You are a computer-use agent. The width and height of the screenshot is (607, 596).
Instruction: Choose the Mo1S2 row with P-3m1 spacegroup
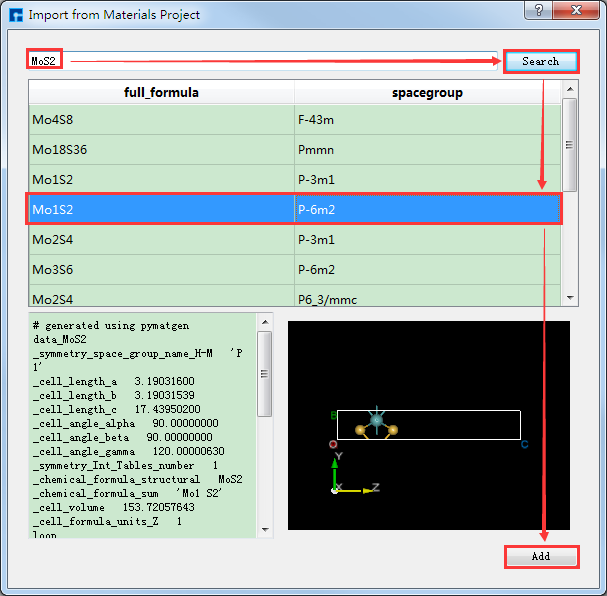[161, 180]
